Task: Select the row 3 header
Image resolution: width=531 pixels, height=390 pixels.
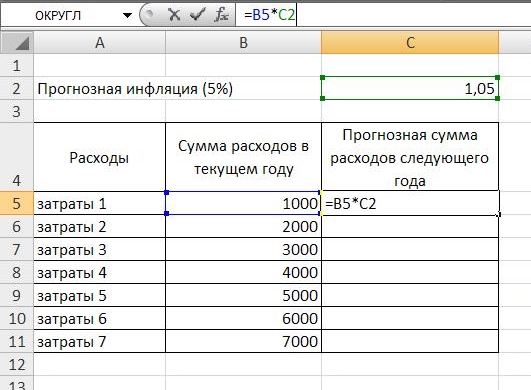Action: 17,111
